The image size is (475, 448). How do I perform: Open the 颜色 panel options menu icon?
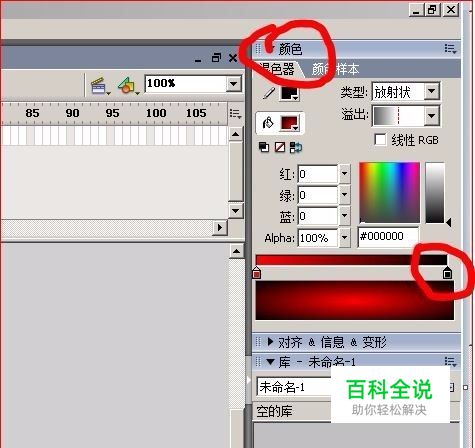[x=450, y=49]
